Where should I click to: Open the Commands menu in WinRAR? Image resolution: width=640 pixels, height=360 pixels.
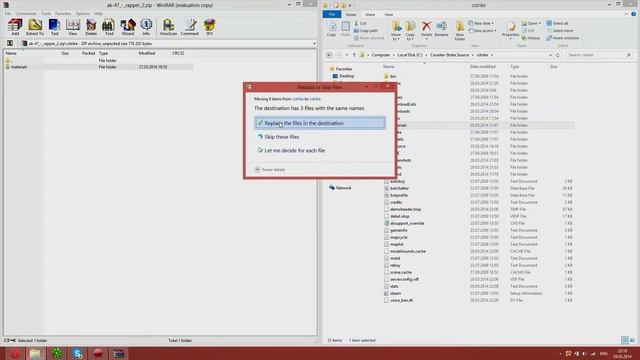click(26, 13)
